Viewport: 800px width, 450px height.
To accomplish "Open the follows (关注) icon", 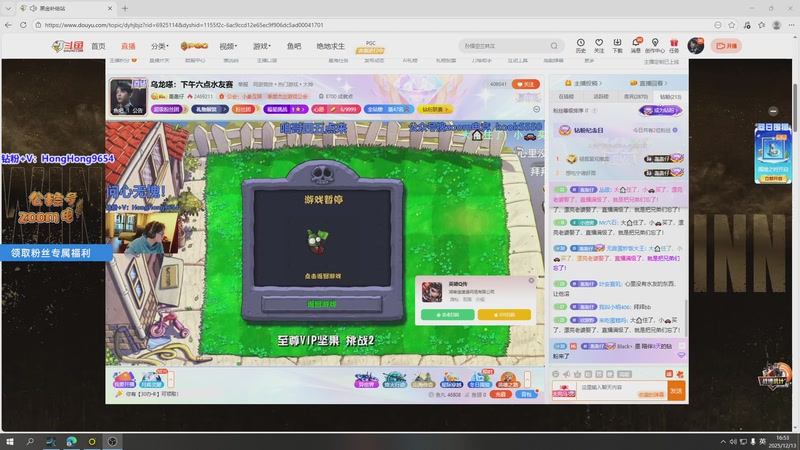I will click(x=599, y=44).
